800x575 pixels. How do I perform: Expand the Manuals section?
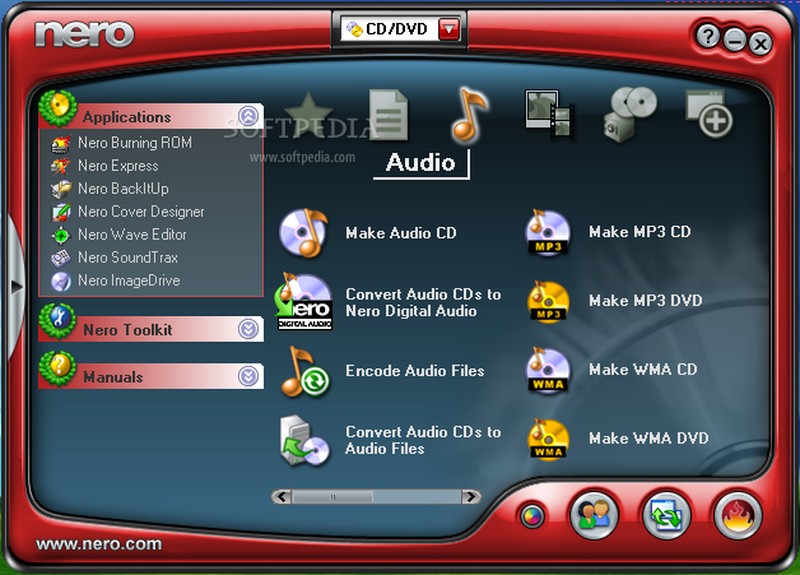tap(248, 376)
